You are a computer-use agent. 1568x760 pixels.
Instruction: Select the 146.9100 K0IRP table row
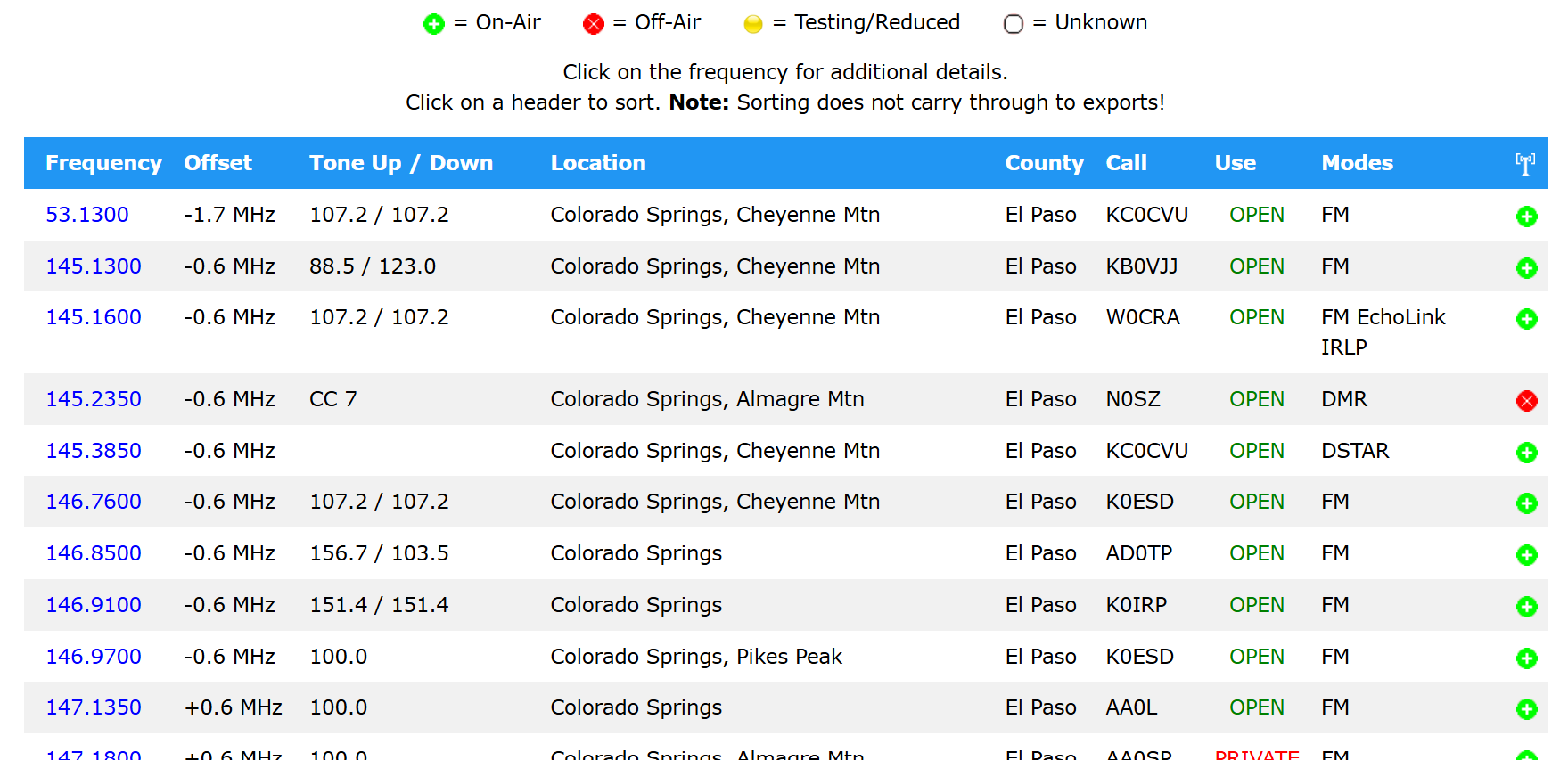[x=784, y=605]
